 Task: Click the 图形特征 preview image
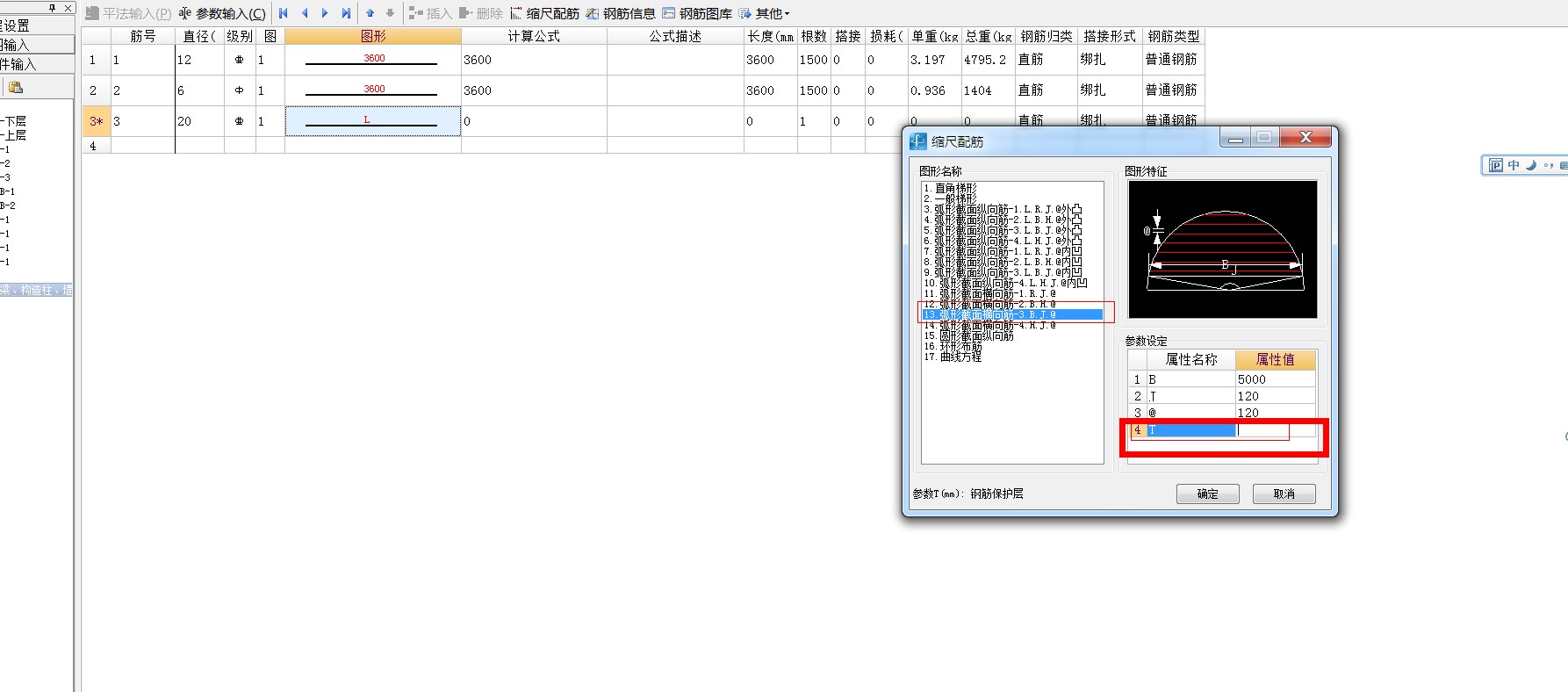[1222, 249]
